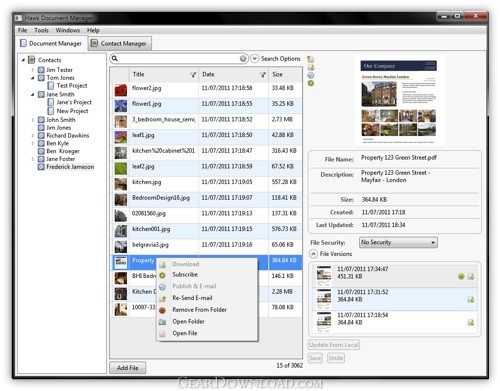The image size is (500, 391).
Task: Click Subscribe green icon in context menu
Action: click(162, 275)
